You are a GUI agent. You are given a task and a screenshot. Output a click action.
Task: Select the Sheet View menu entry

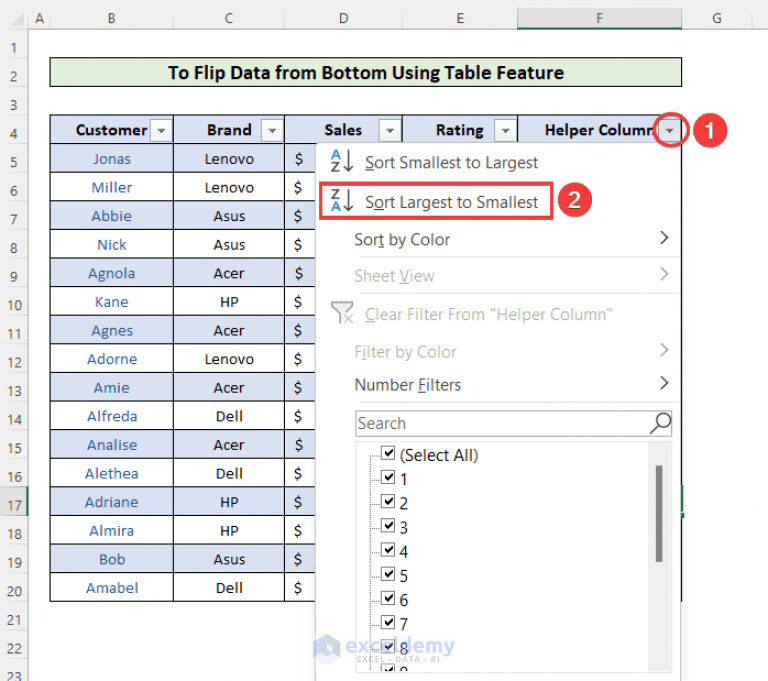point(394,276)
